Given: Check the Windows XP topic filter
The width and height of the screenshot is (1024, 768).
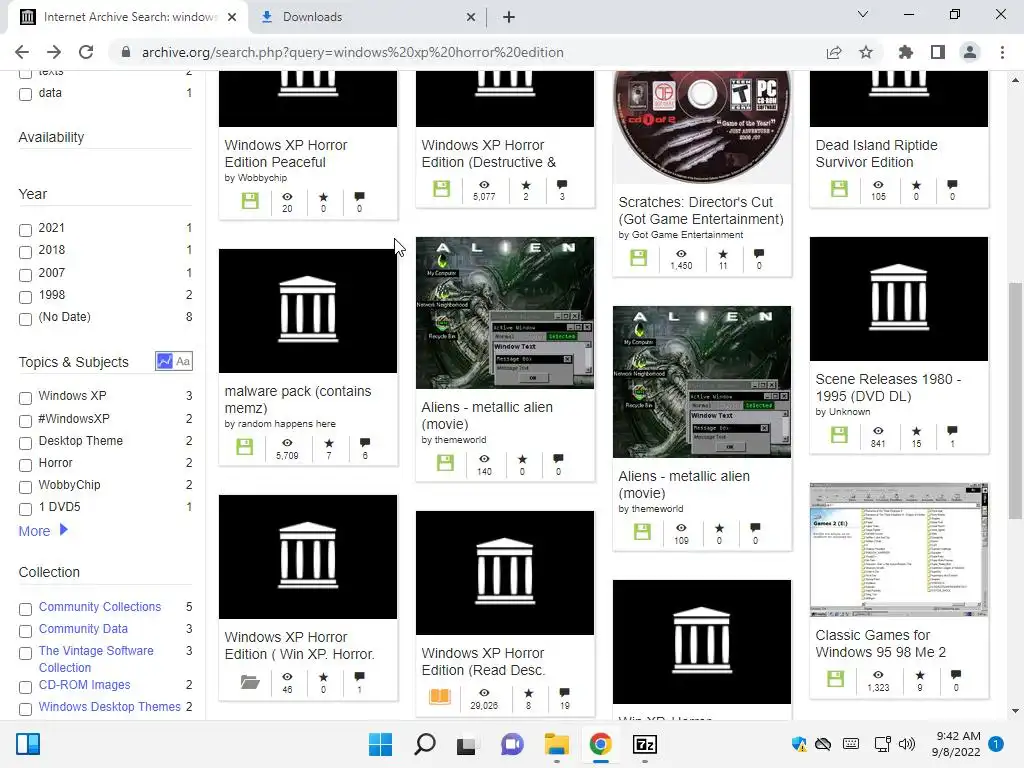Looking at the screenshot, I should pos(25,398).
